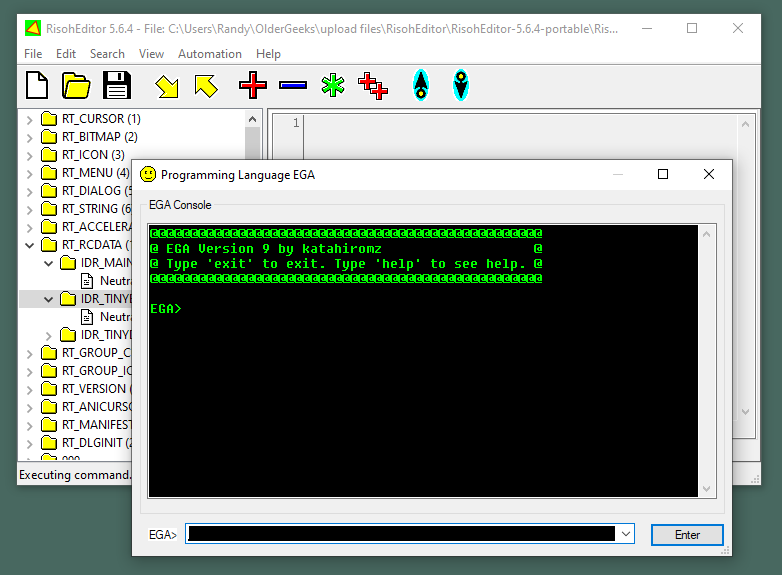Viewport: 782px width, 575px height.
Task: Collapse the selected IDR_TINY tree node
Action: 48,299
